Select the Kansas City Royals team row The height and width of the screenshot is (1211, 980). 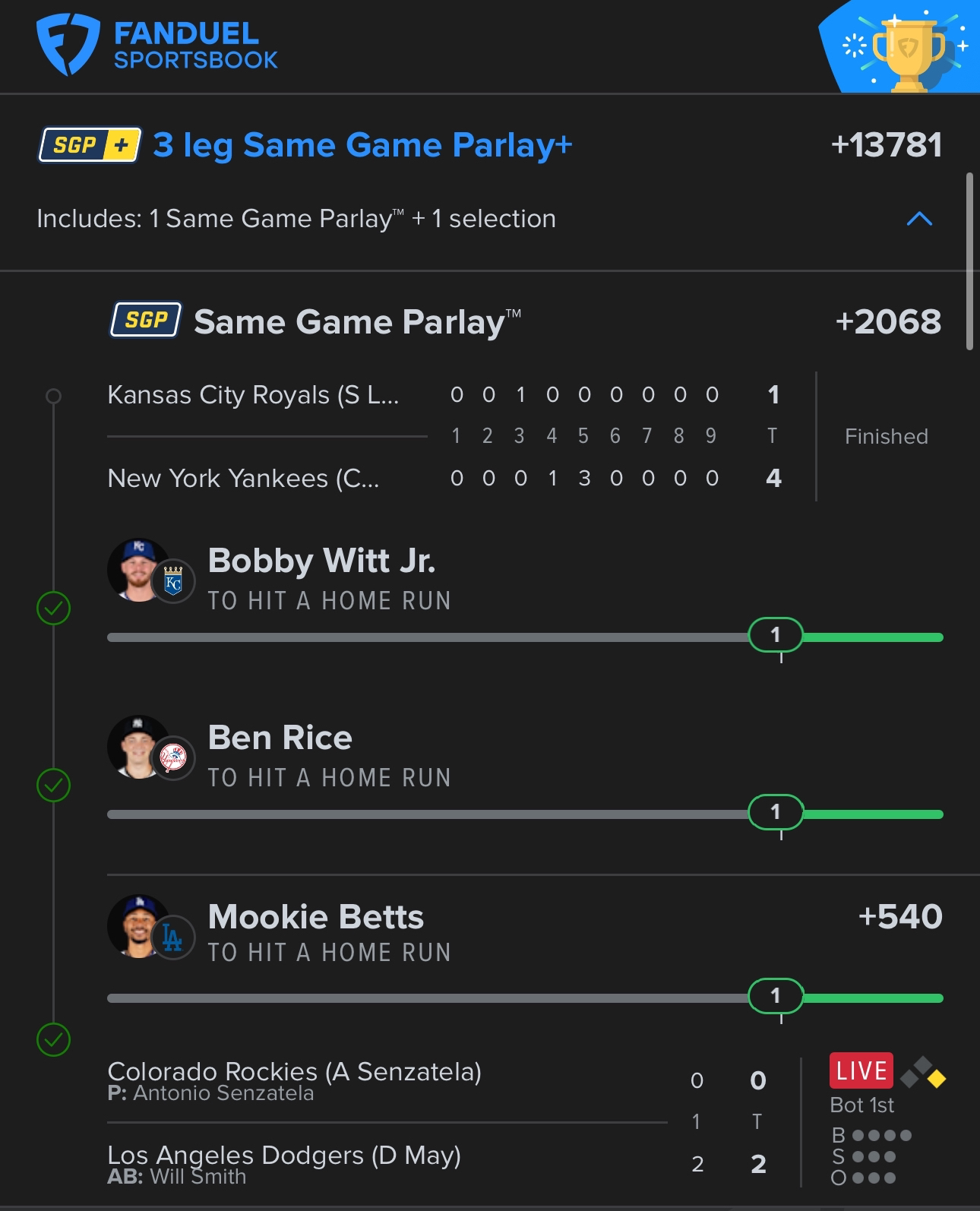coord(253,395)
